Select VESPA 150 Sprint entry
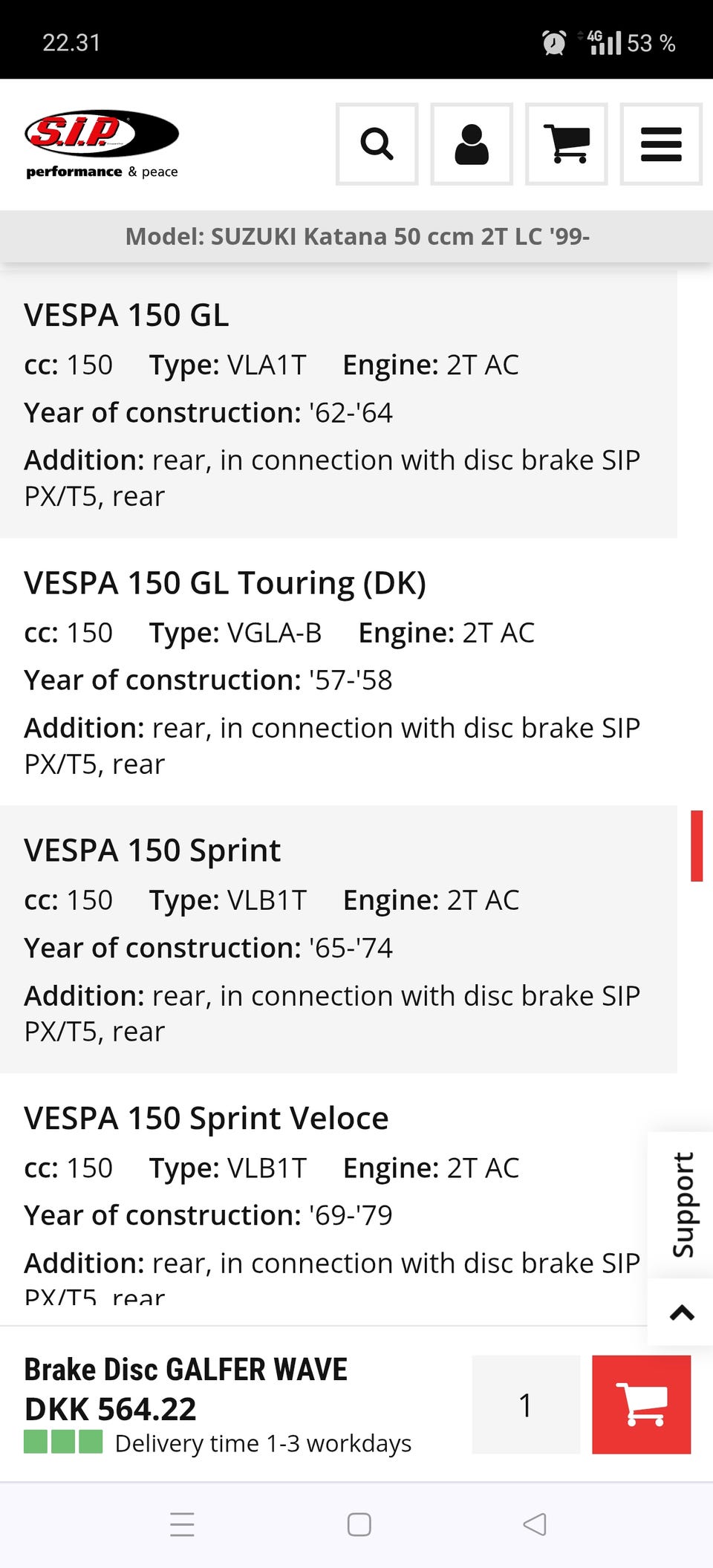The width and height of the screenshot is (713, 1568). pos(152,850)
